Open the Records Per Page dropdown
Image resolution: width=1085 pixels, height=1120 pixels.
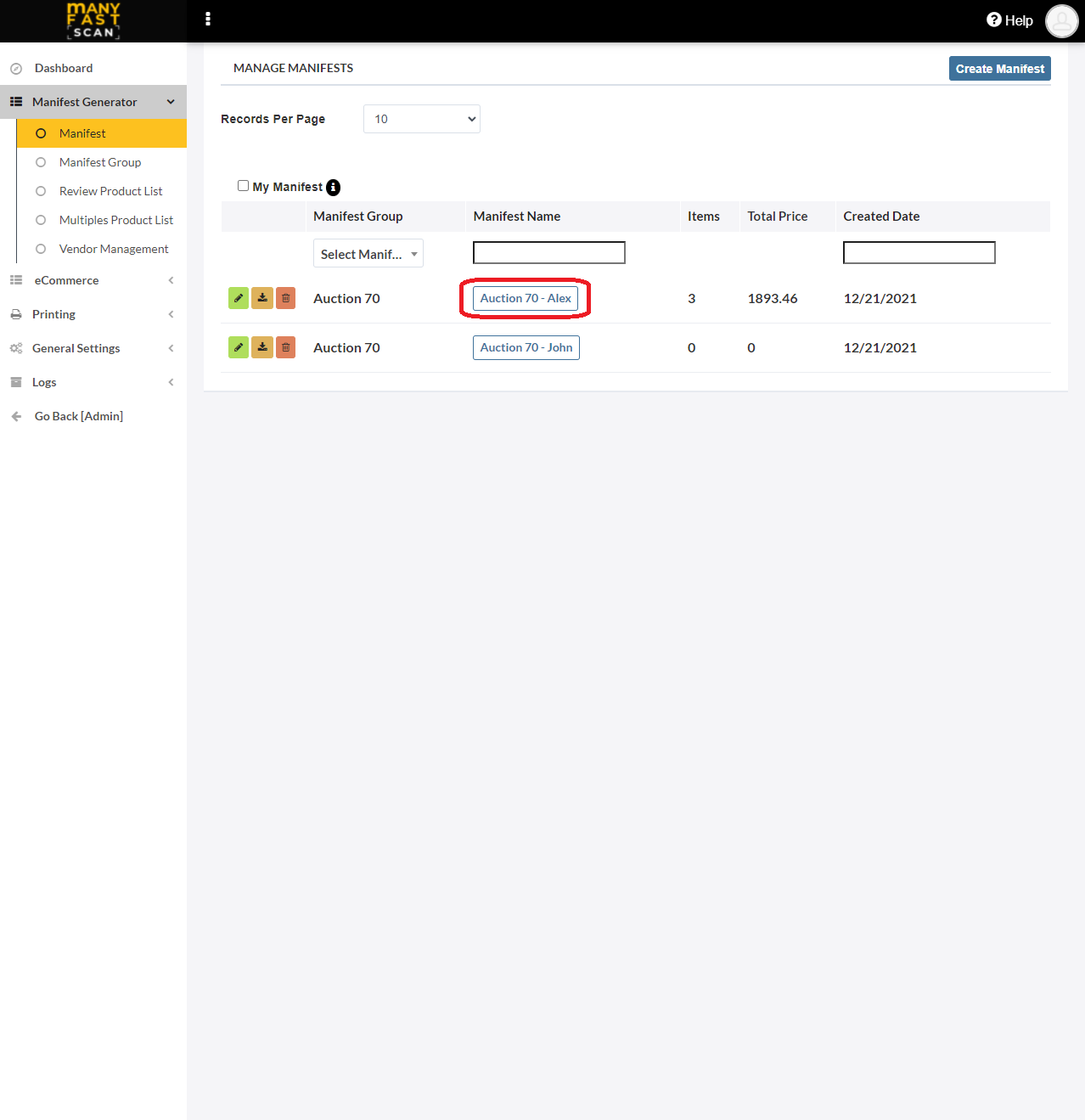coord(422,119)
